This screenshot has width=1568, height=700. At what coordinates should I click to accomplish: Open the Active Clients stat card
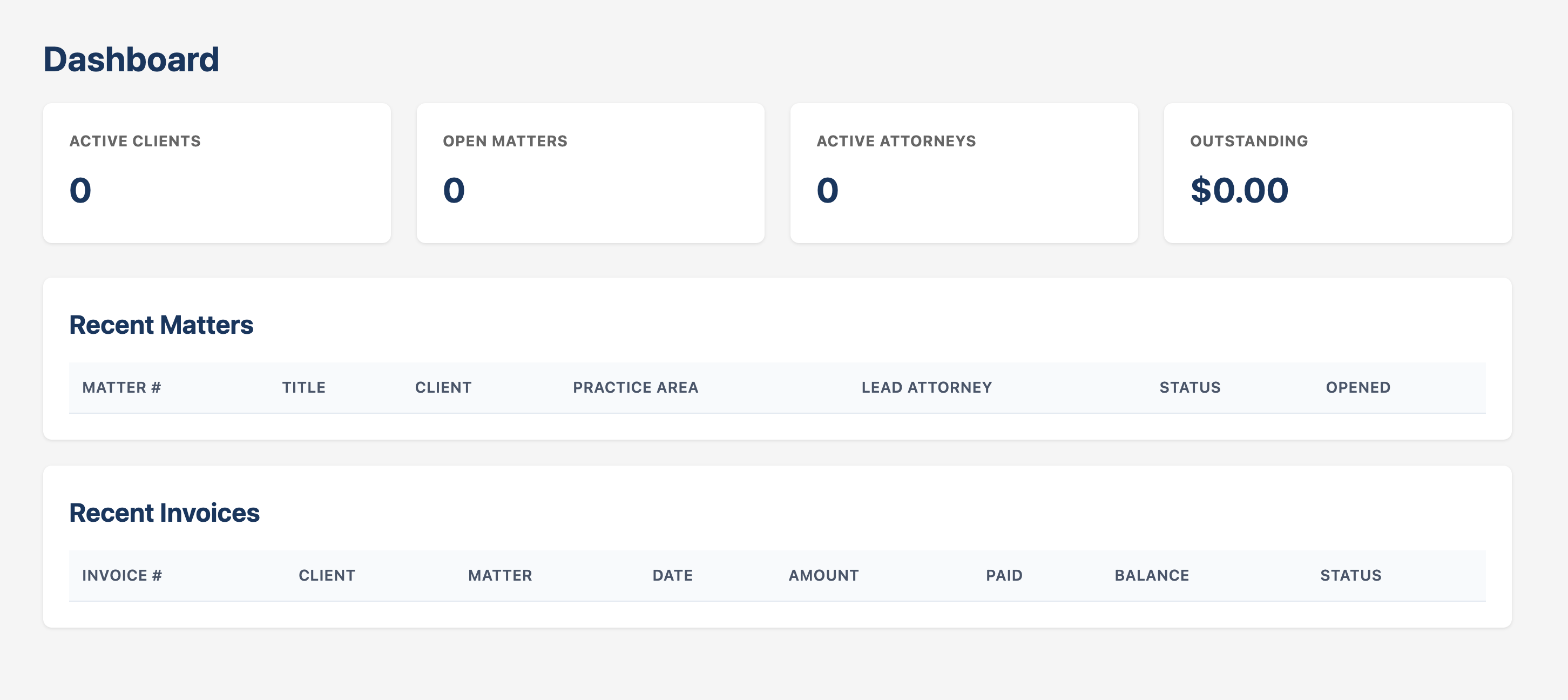[217, 173]
